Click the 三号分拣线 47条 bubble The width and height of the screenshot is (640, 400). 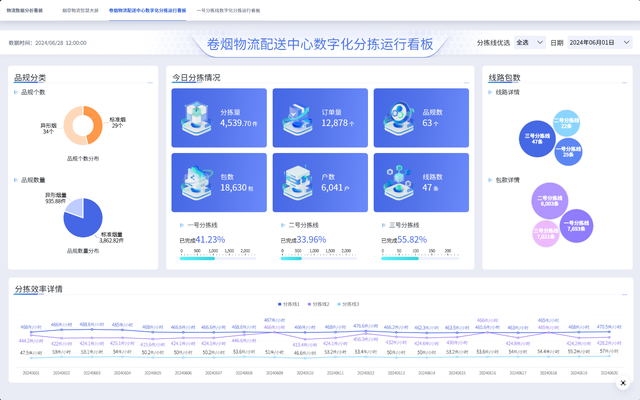pyautogui.click(x=537, y=139)
